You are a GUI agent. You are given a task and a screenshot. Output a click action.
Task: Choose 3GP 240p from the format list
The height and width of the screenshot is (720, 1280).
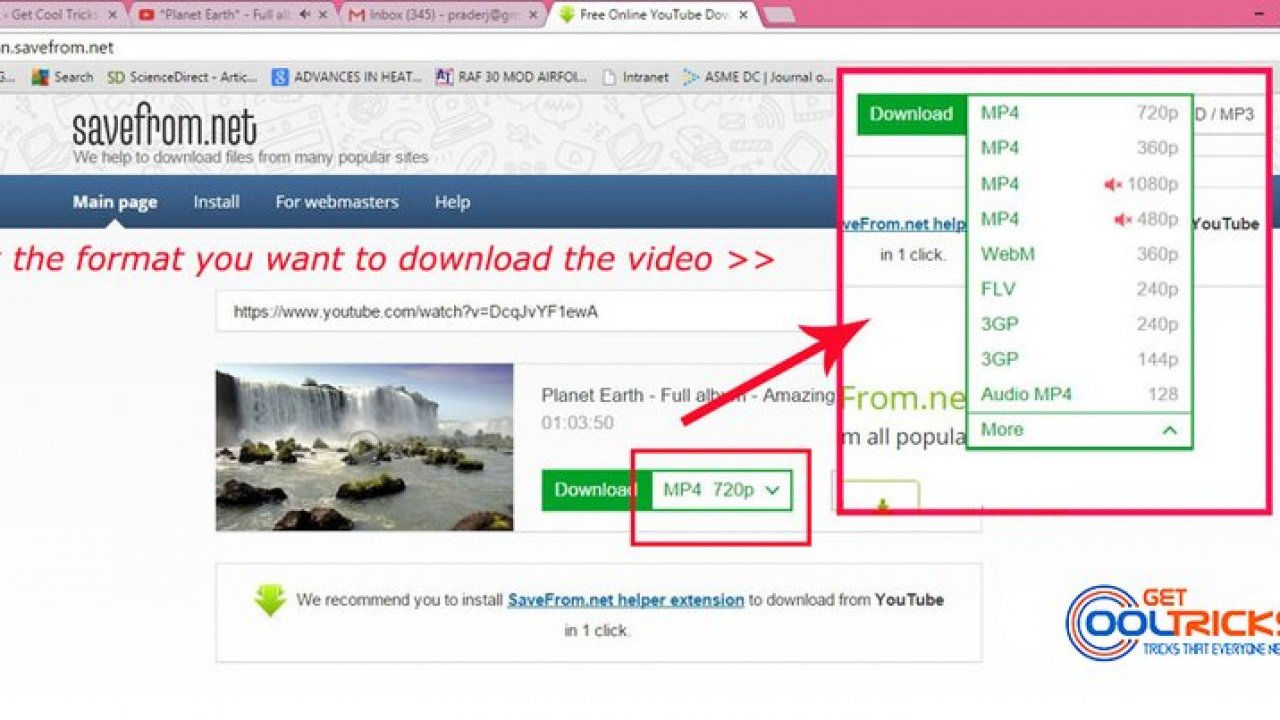[1079, 324]
